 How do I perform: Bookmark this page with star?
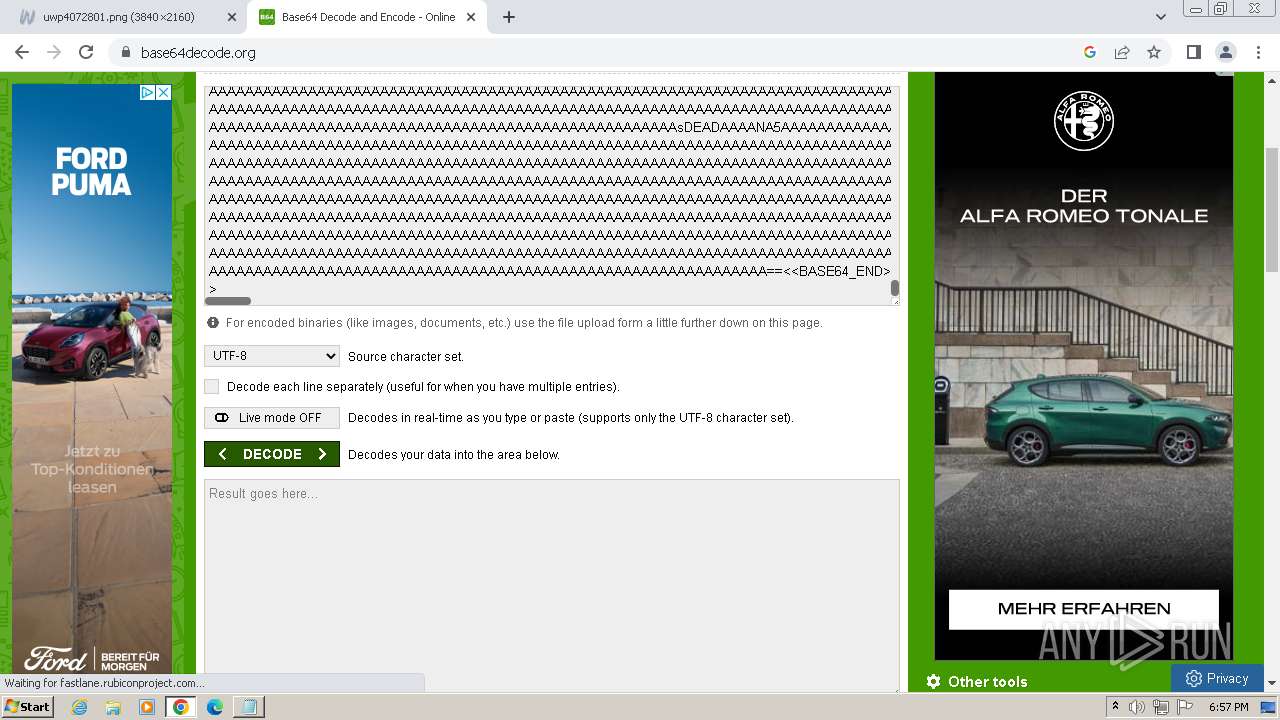(1154, 52)
